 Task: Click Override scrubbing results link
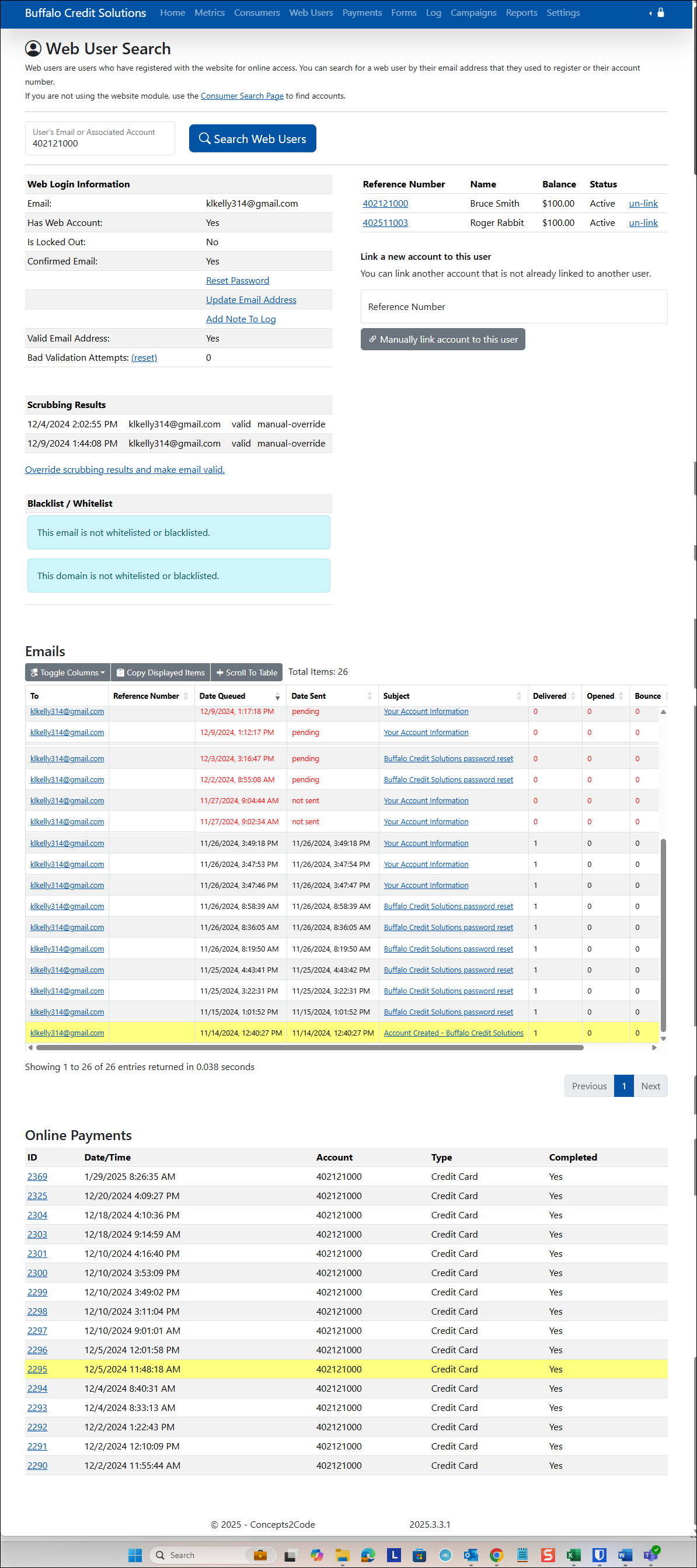click(x=125, y=470)
